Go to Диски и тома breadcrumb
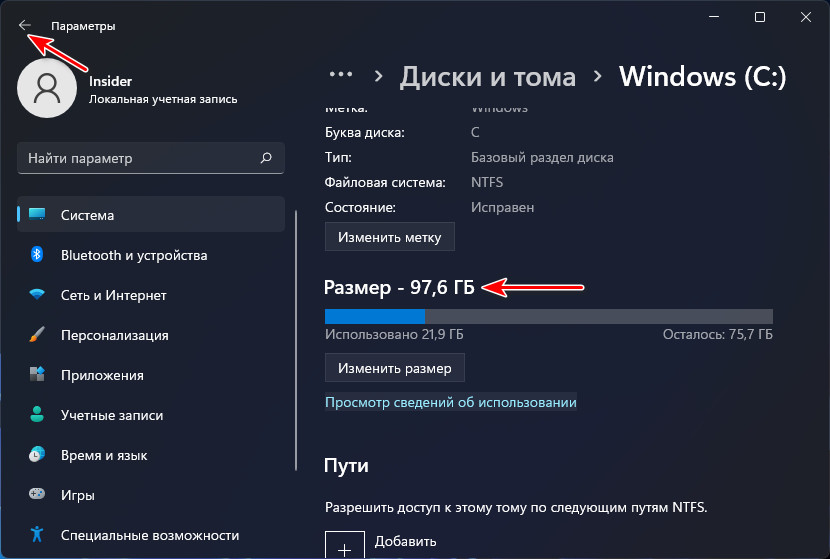This screenshot has height=559, width=830. coord(488,76)
